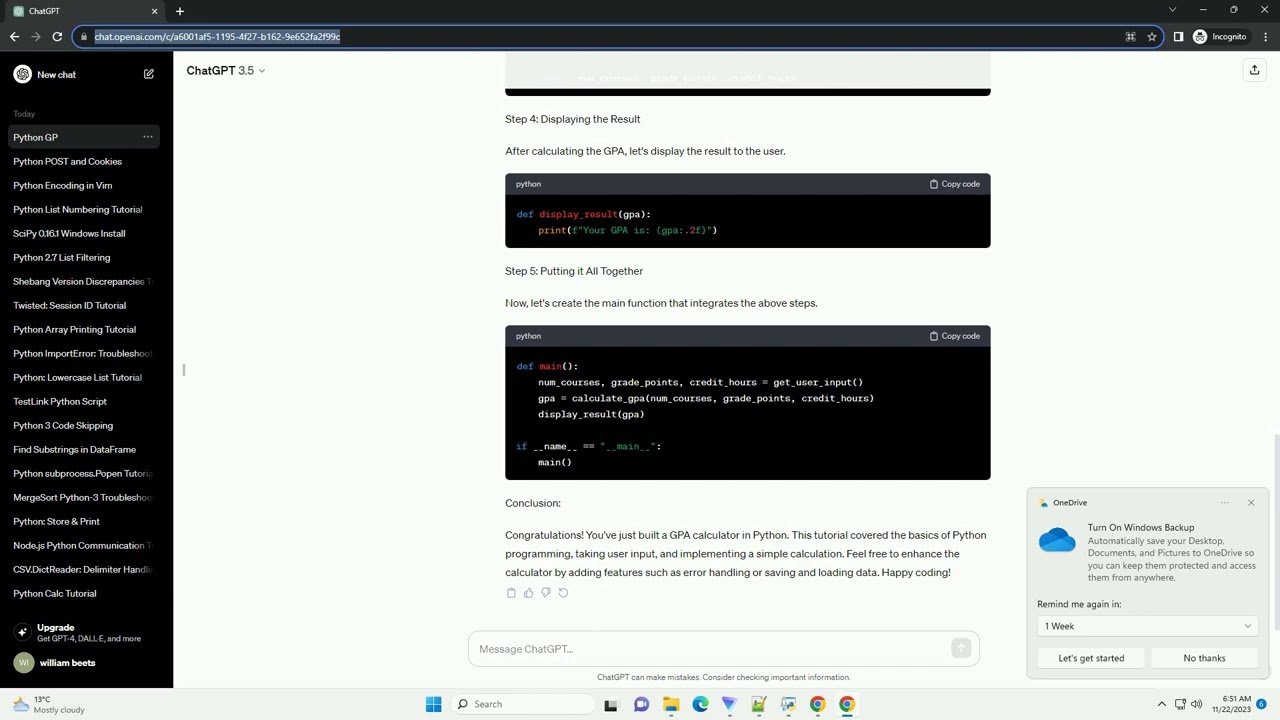Click the browser address bar URL
Viewport: 1280px width, 720px height.
(x=217, y=37)
